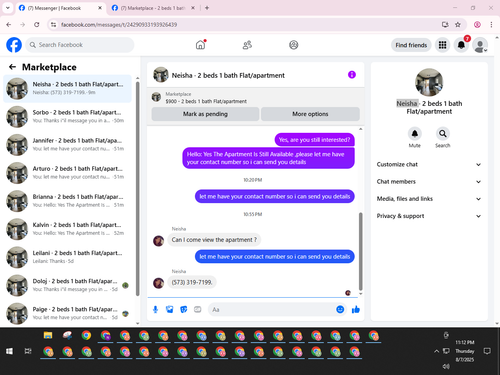
Task: Click Neisha's avatar in the info panel
Action: [x=429, y=82]
